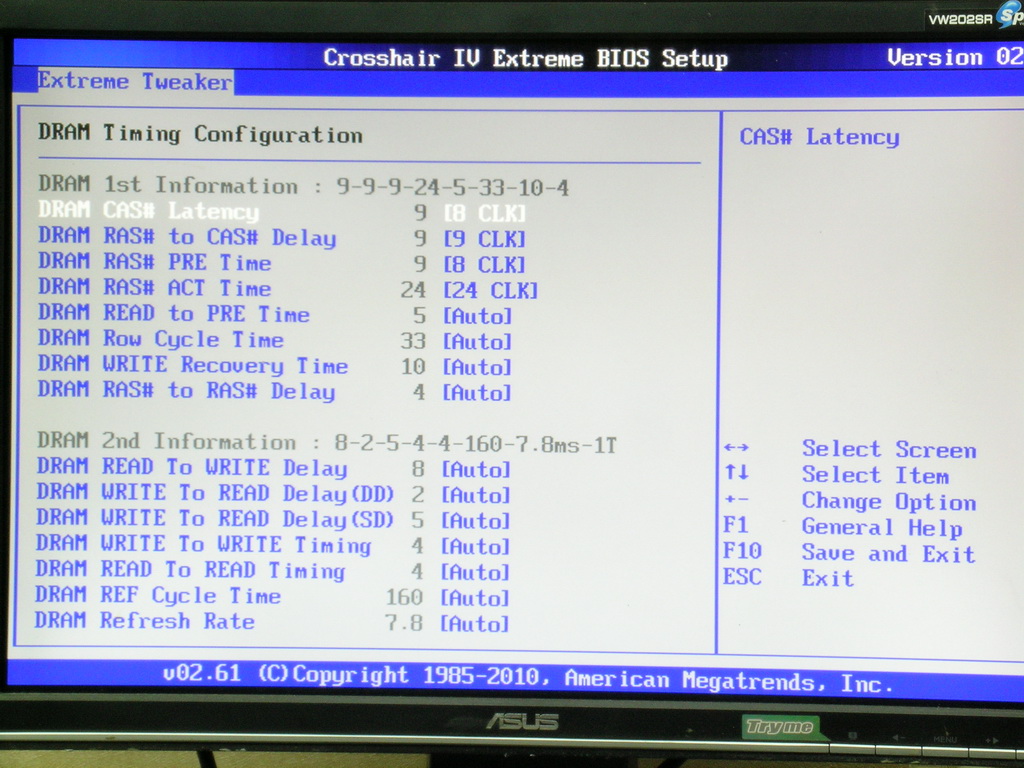
Task: Select the DRAM RAS# PRE Time label
Action: click(155, 262)
